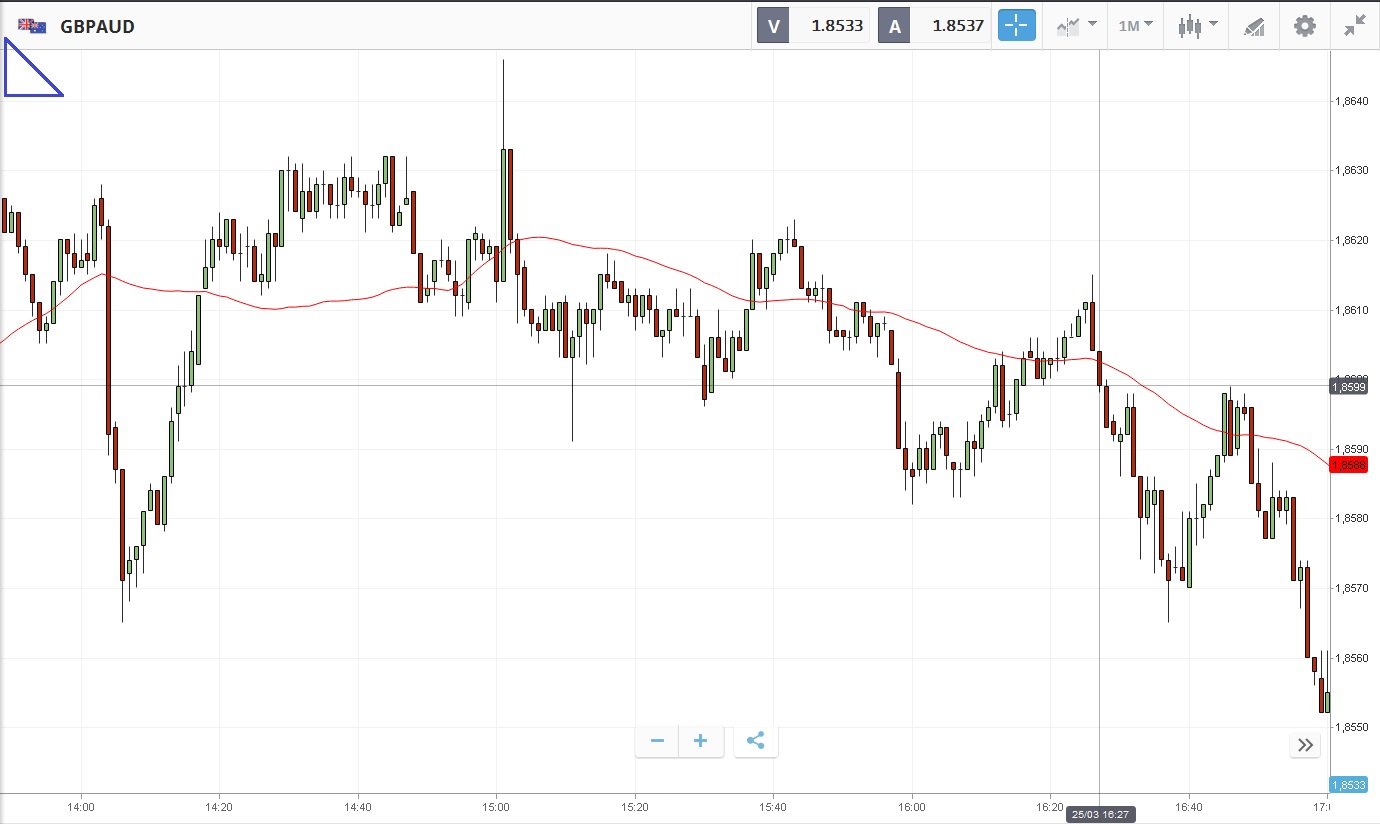This screenshot has width=1380, height=824.
Task: Click the collapse chart arrows icon
Action: click(x=1355, y=26)
